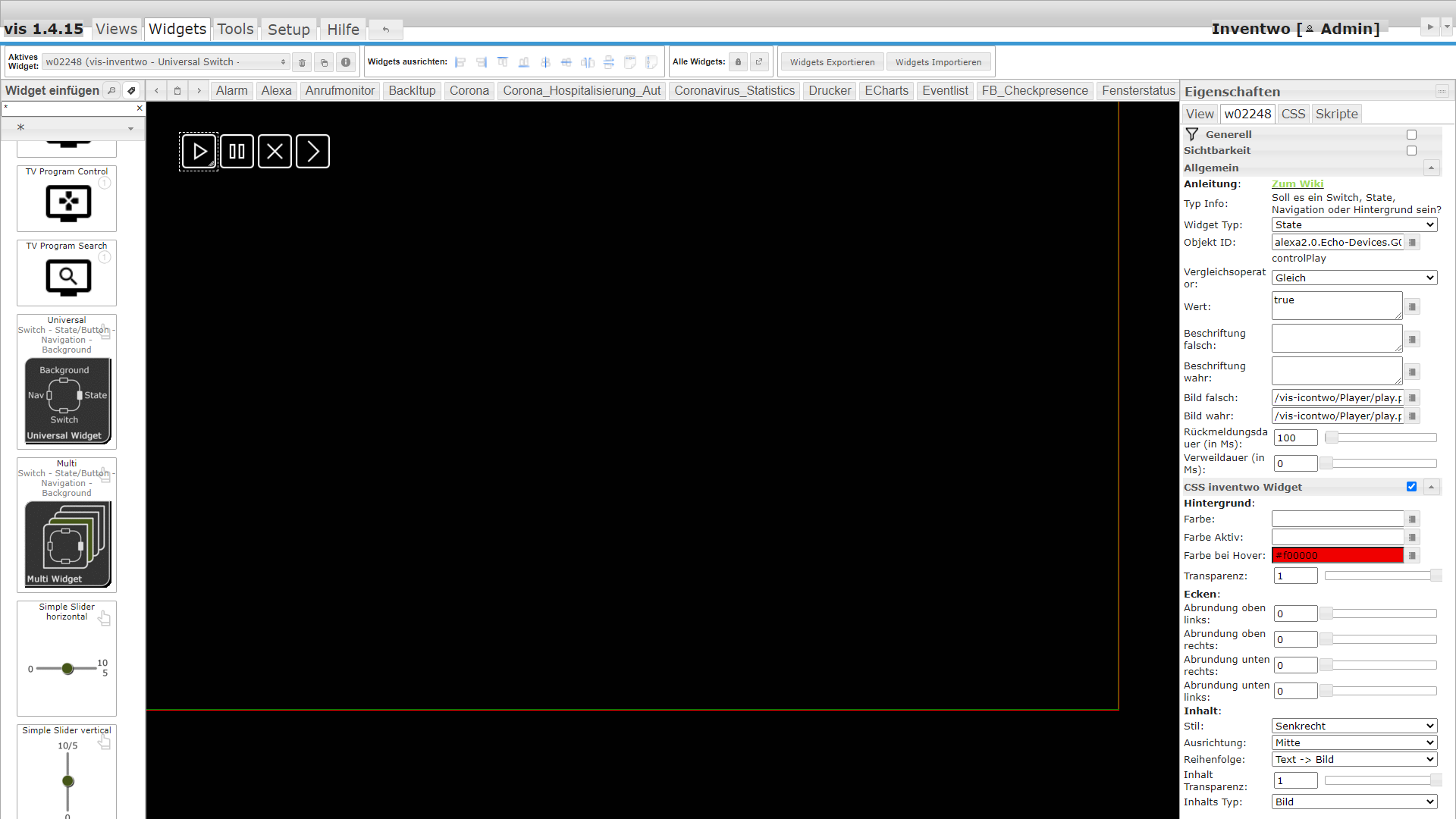The height and width of the screenshot is (819, 1456).
Task: Toggle the Sichtbarkeit checkbox
Action: click(1411, 150)
